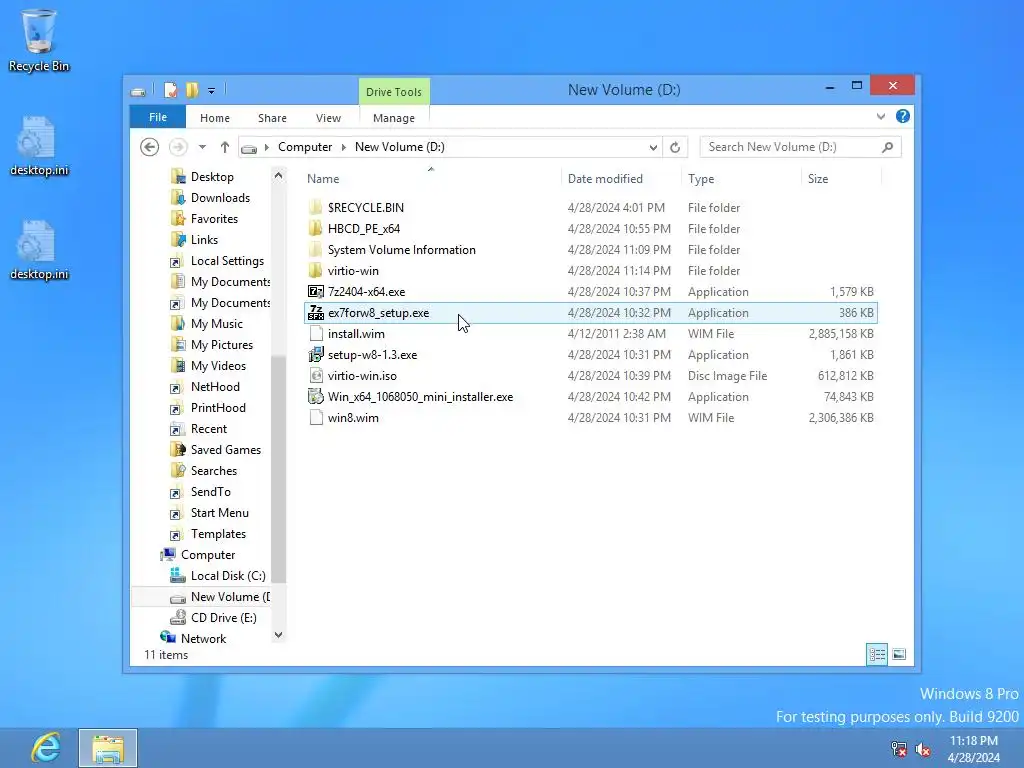Open the Explorer Help button
This screenshot has width=1024, height=768.
(x=903, y=116)
